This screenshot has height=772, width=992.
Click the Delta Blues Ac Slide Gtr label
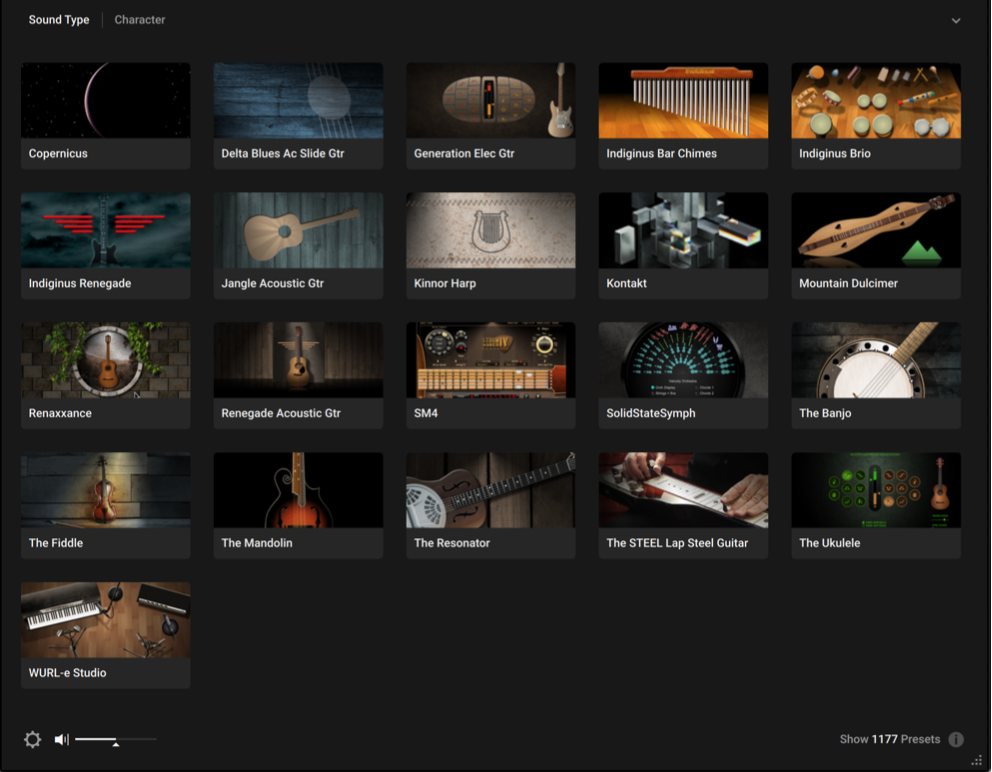point(283,154)
